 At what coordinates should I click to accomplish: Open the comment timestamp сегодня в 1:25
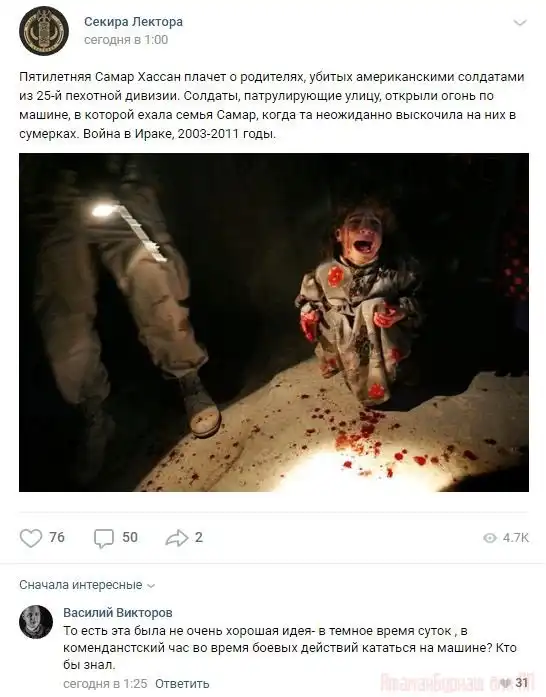[105, 683]
